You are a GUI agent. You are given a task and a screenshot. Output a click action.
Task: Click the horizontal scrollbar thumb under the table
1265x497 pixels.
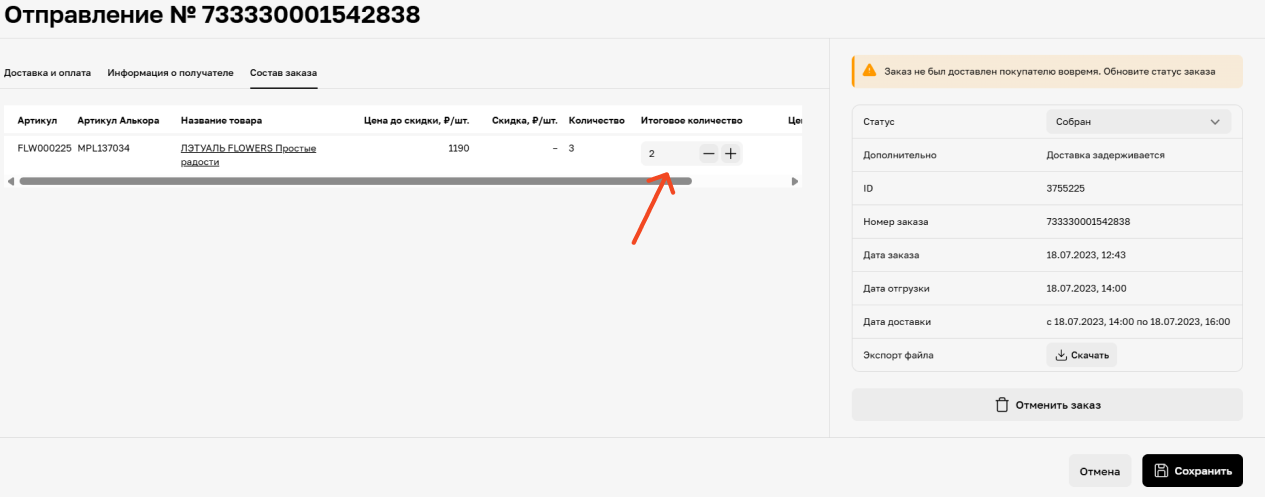tap(355, 181)
